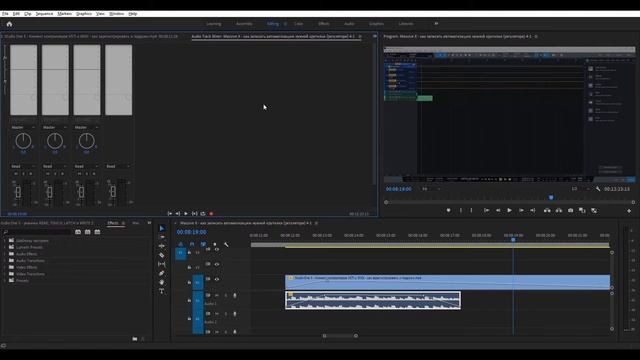Switch to Audio workspace tab
Viewport: 640px width, 360px height.
click(349, 24)
